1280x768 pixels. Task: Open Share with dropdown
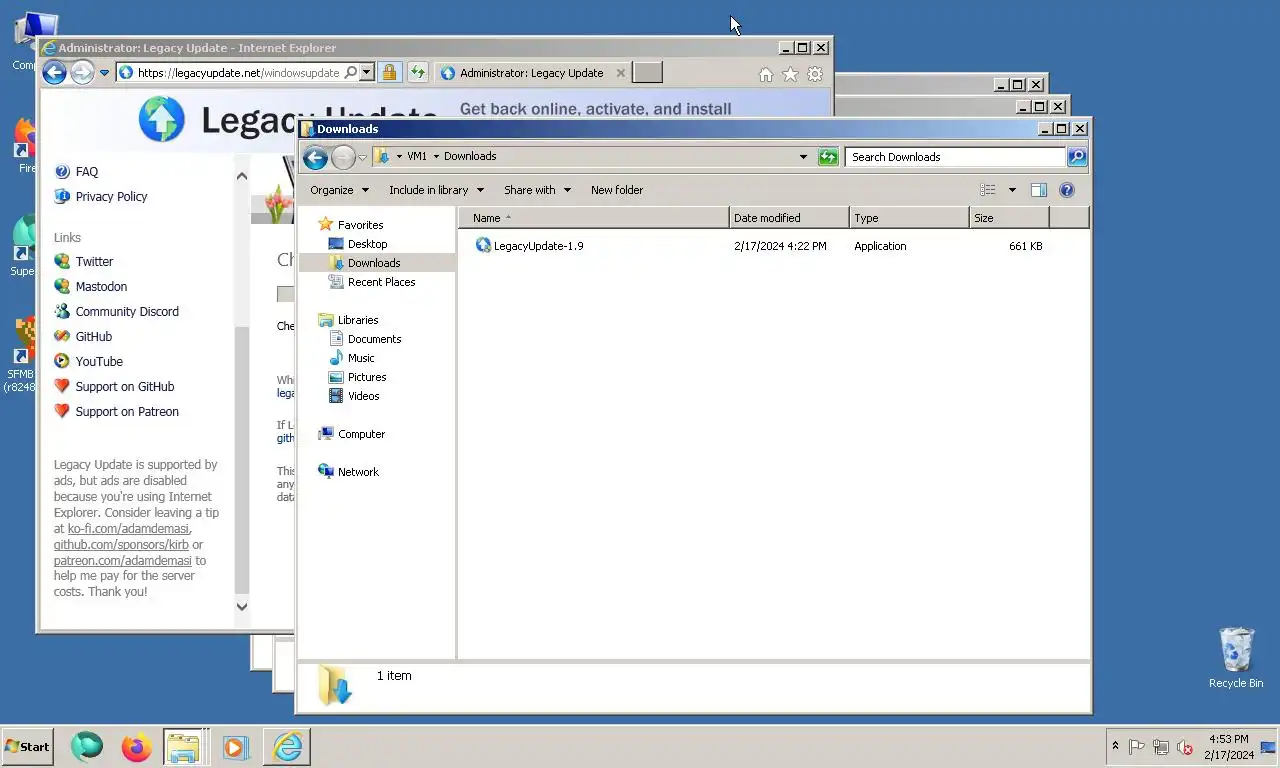(x=537, y=190)
